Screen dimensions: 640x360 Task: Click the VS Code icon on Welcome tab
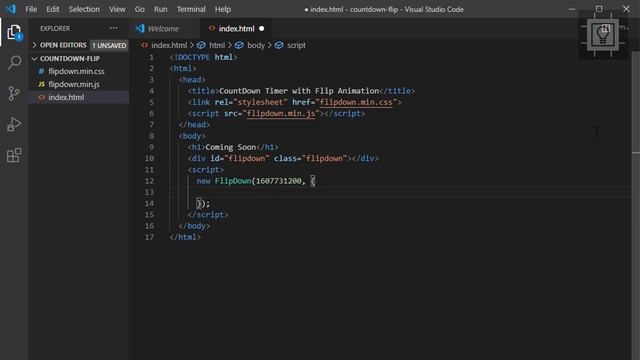coord(140,28)
